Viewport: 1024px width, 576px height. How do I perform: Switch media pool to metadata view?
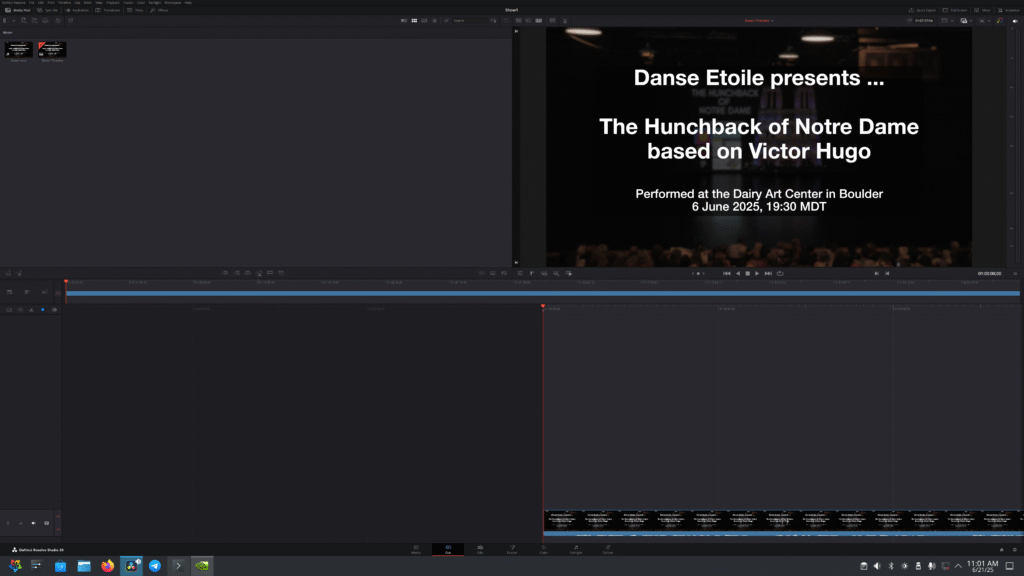[404, 20]
